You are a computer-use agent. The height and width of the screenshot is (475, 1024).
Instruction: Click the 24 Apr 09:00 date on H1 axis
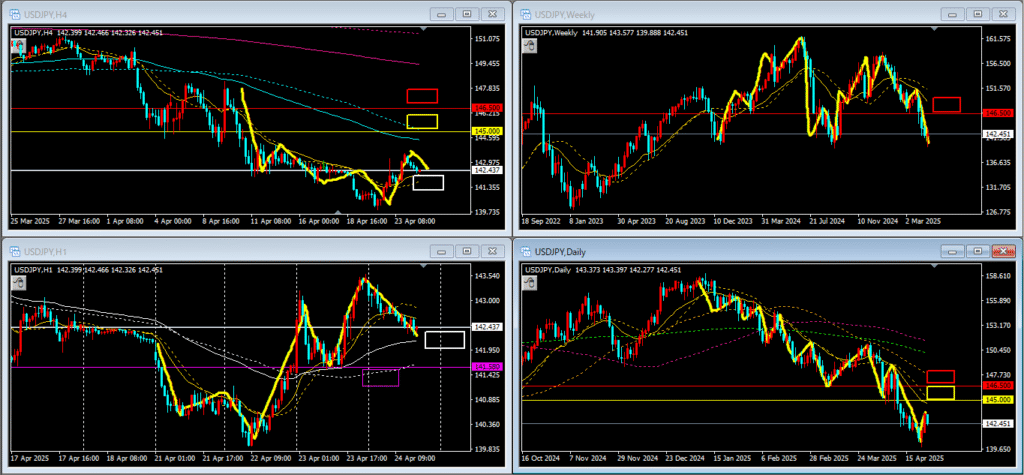[x=416, y=459]
